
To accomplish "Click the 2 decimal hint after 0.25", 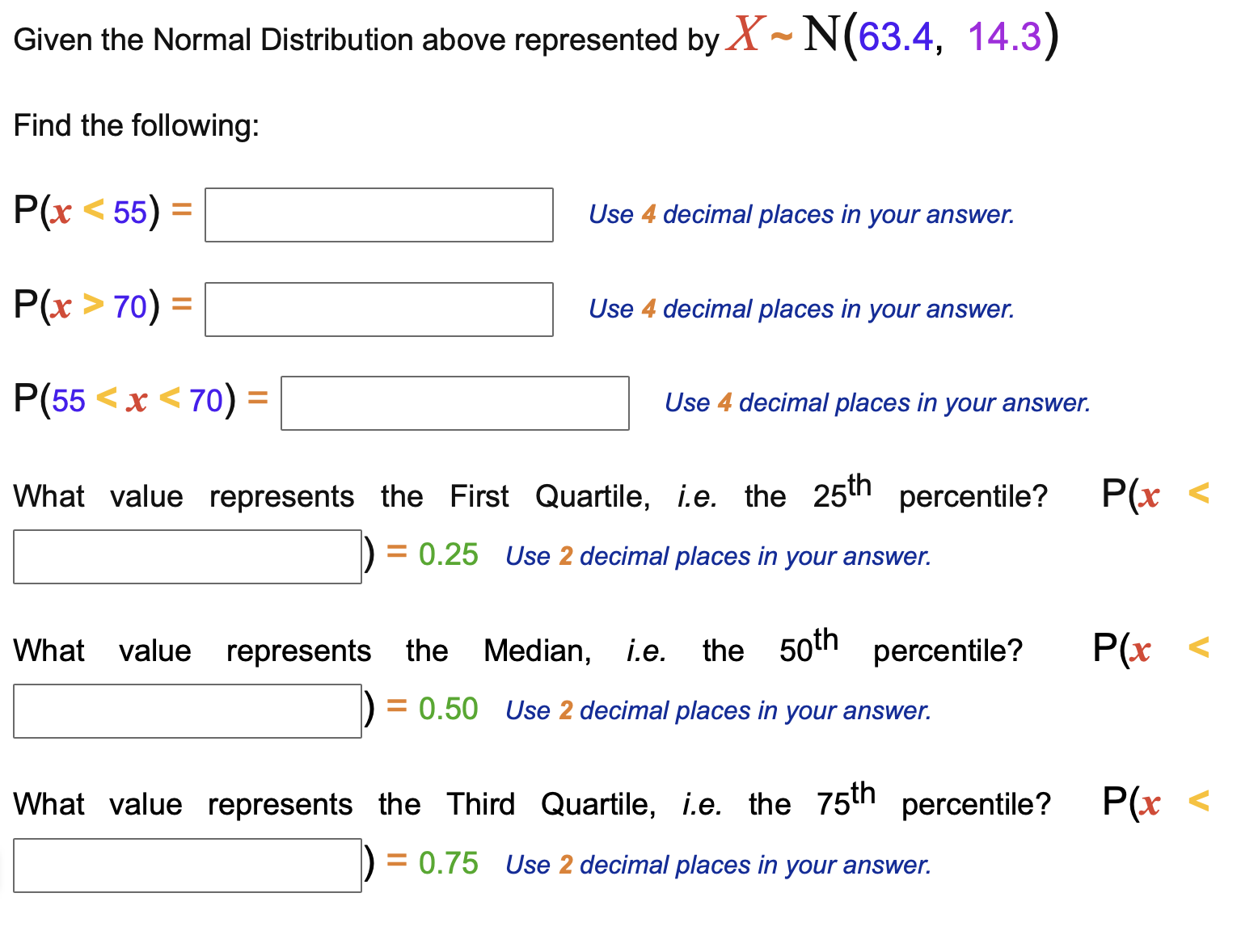I will [x=718, y=556].
